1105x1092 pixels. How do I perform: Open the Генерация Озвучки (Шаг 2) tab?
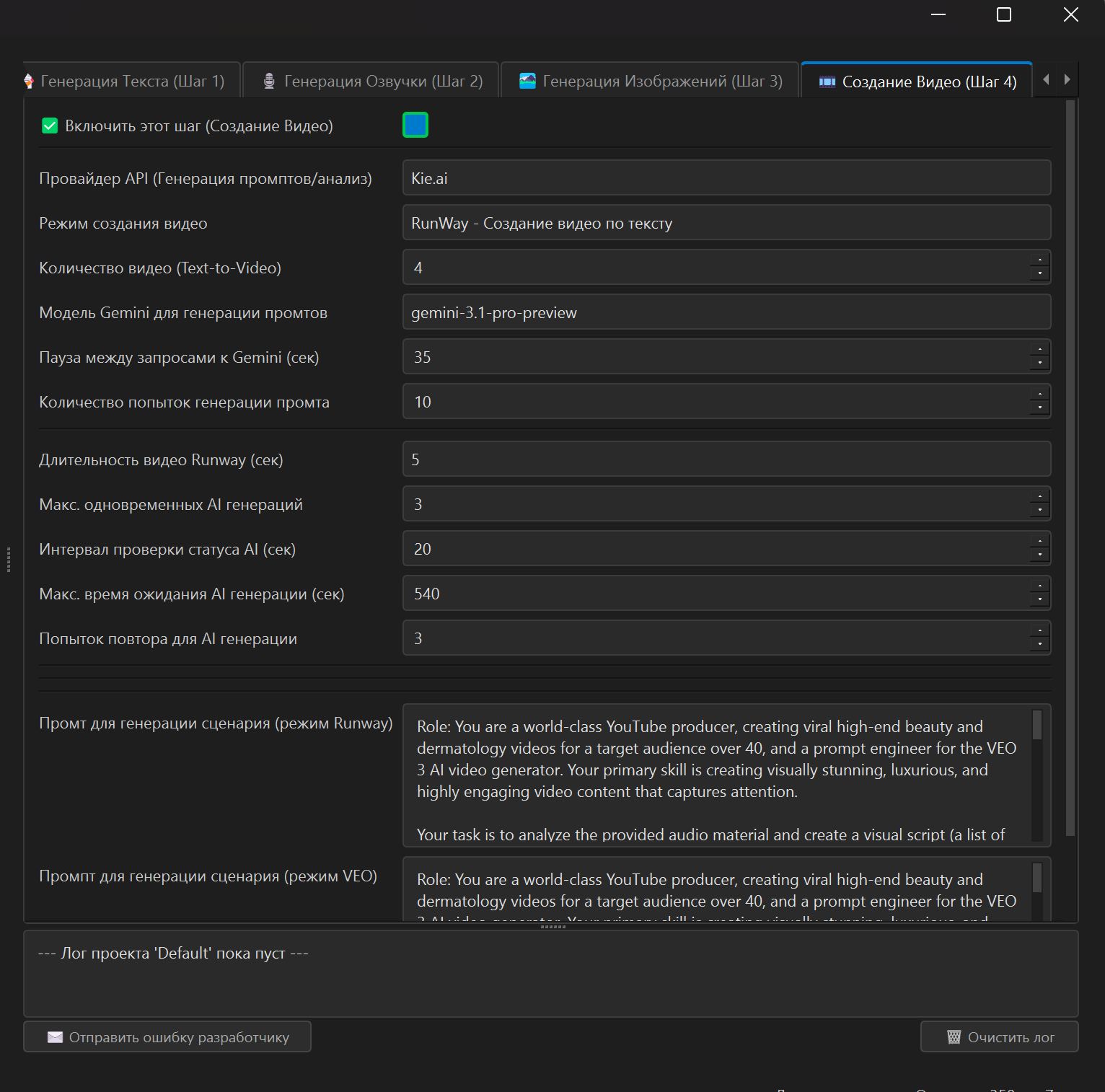coord(371,81)
